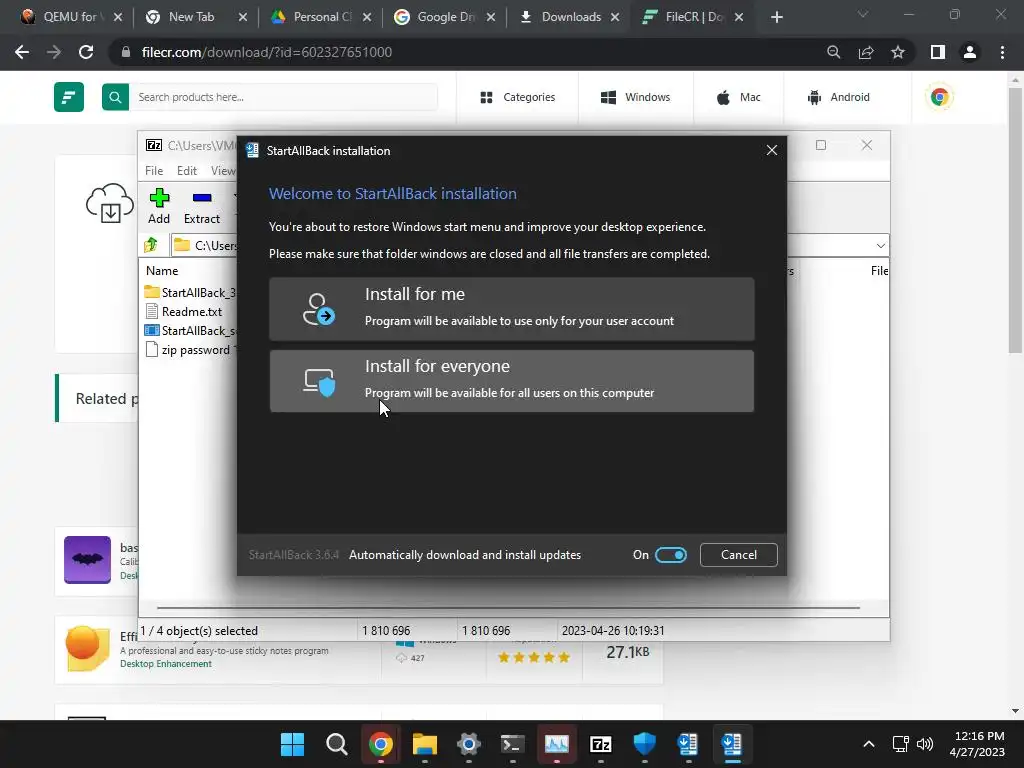
Task: Close the StartAllBack installation dialog
Action: click(x=771, y=150)
